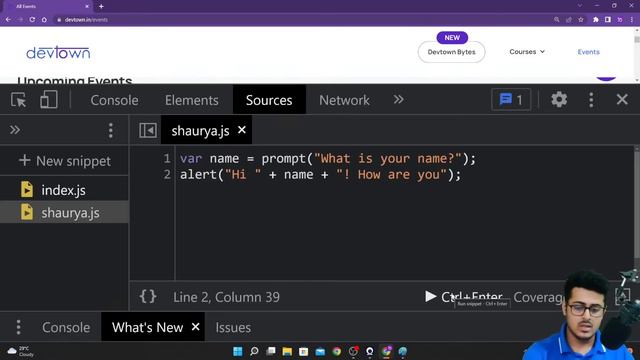640x360 pixels.
Task: Create a New snippet
Action: pos(64,161)
